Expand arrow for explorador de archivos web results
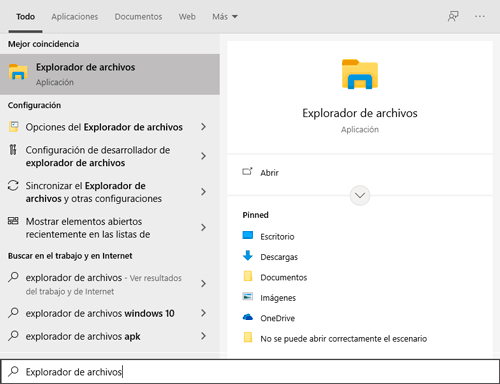Viewport: 500px width, 384px height. [x=203, y=284]
